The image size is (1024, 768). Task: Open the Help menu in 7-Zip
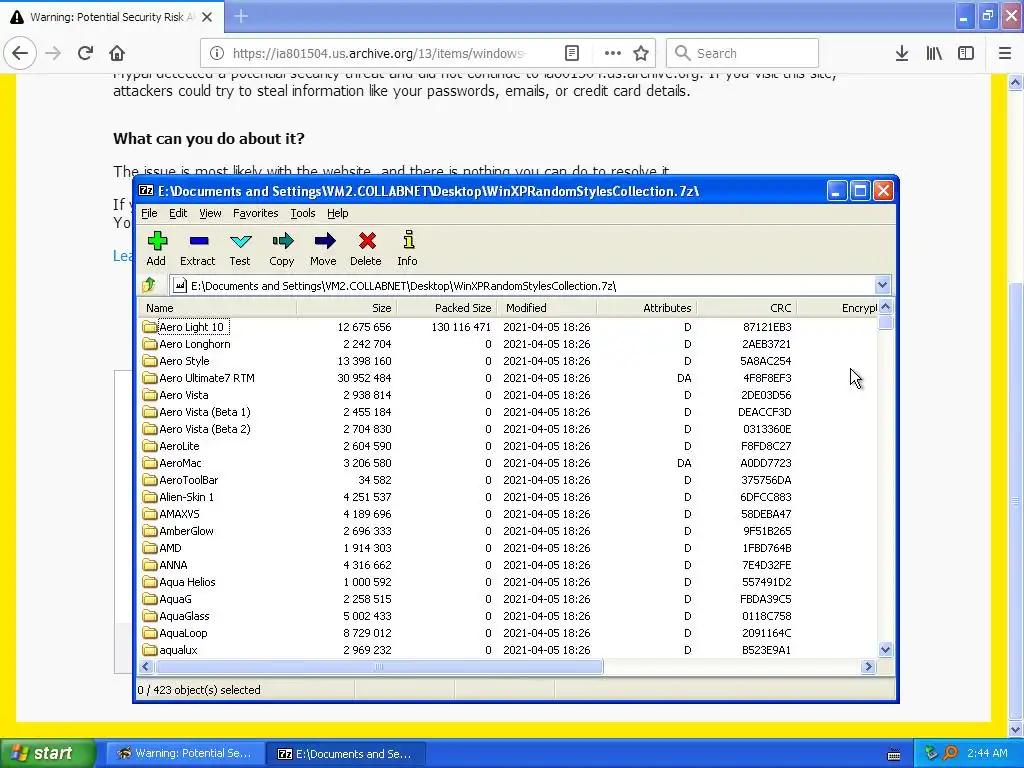pyautogui.click(x=338, y=213)
